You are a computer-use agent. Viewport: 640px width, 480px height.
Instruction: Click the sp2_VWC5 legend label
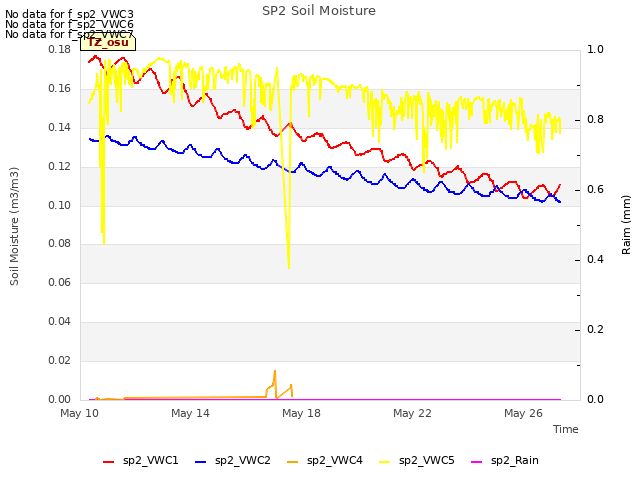pyautogui.click(x=427, y=460)
